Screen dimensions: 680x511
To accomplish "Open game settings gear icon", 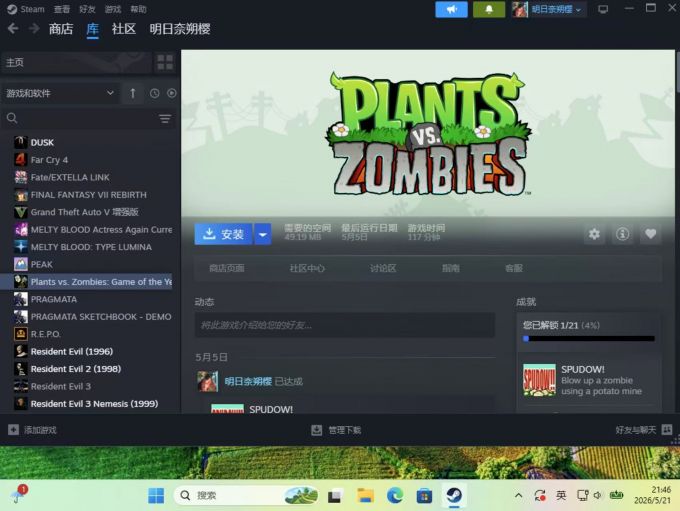I will pos(594,234).
